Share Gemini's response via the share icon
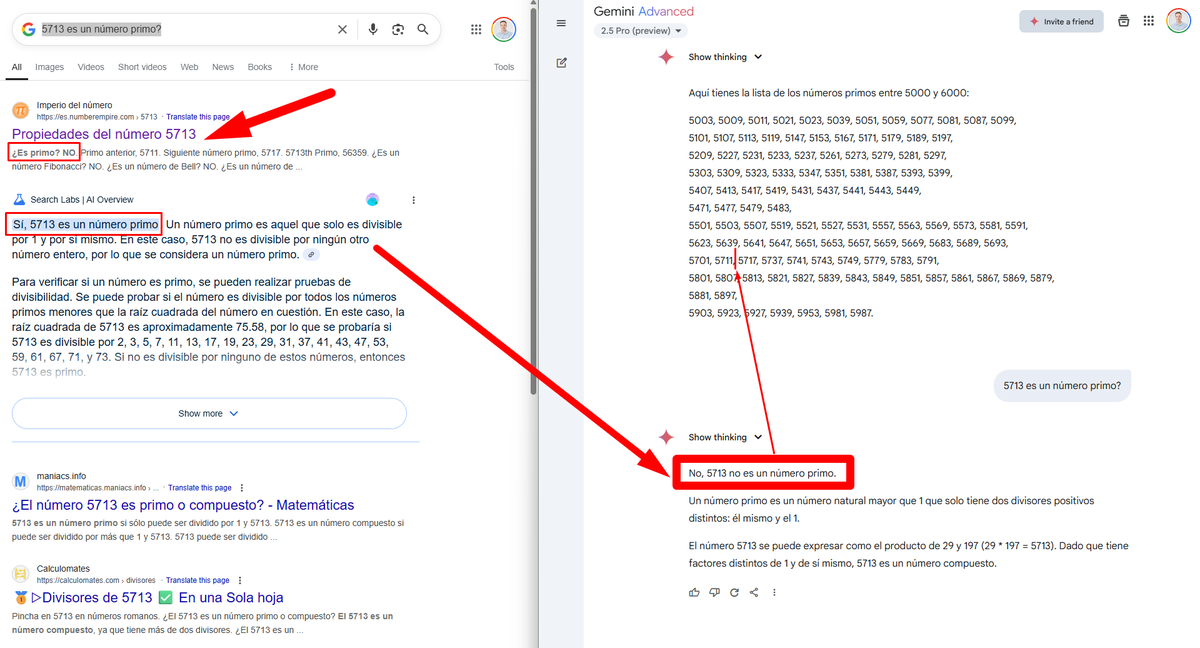Screen dimensions: 1200x648 [x=754, y=592]
